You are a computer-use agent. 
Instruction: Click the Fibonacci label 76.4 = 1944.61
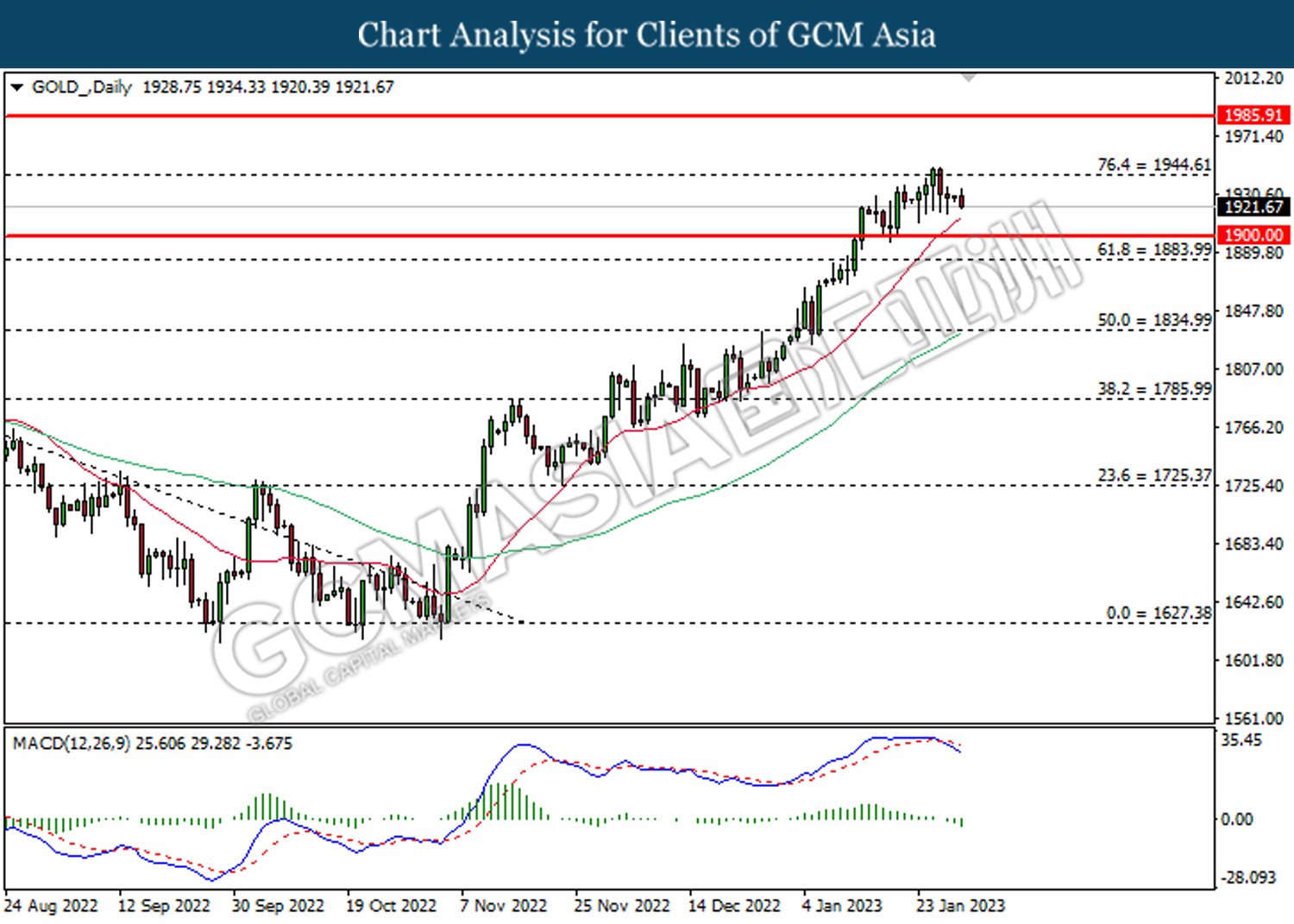(x=1154, y=164)
